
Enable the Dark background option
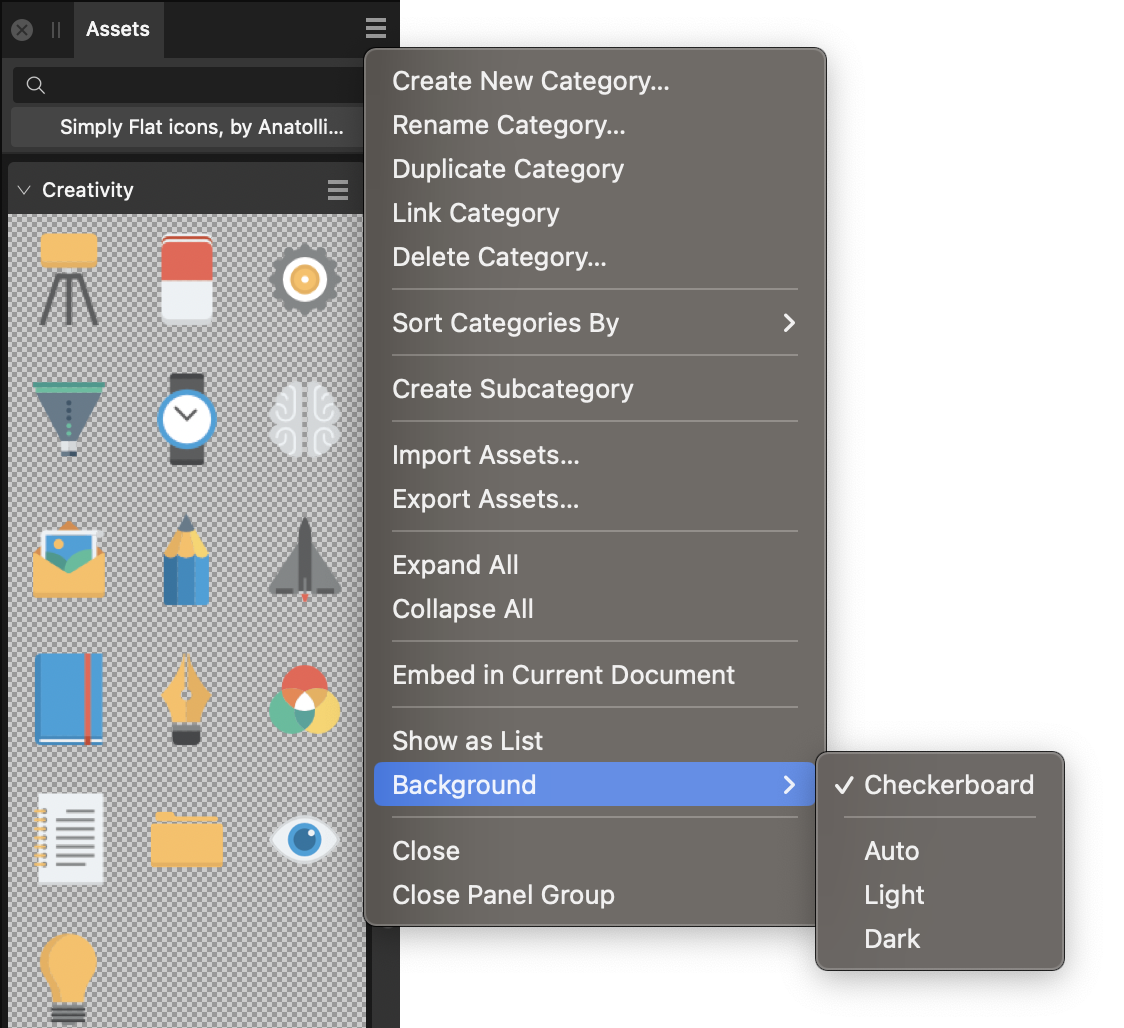(x=892, y=939)
